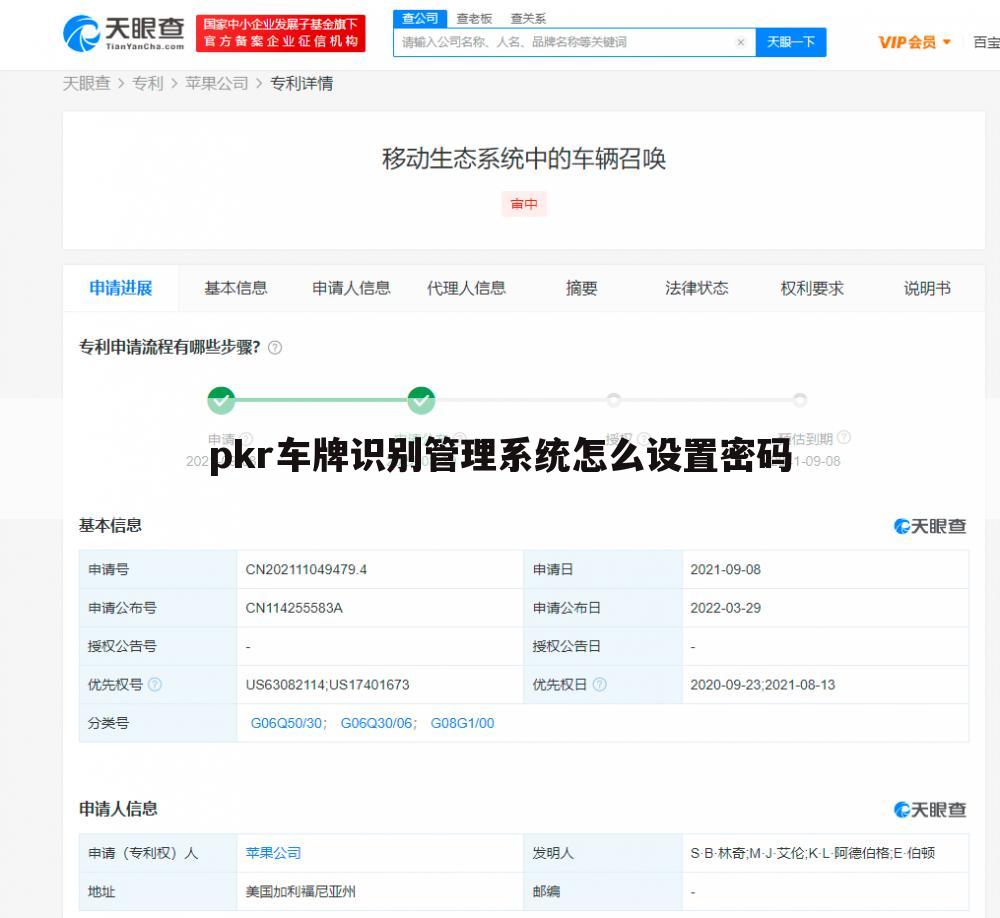Select the 查老板 search tab
Screen dimensions: 1000x918
point(474,19)
